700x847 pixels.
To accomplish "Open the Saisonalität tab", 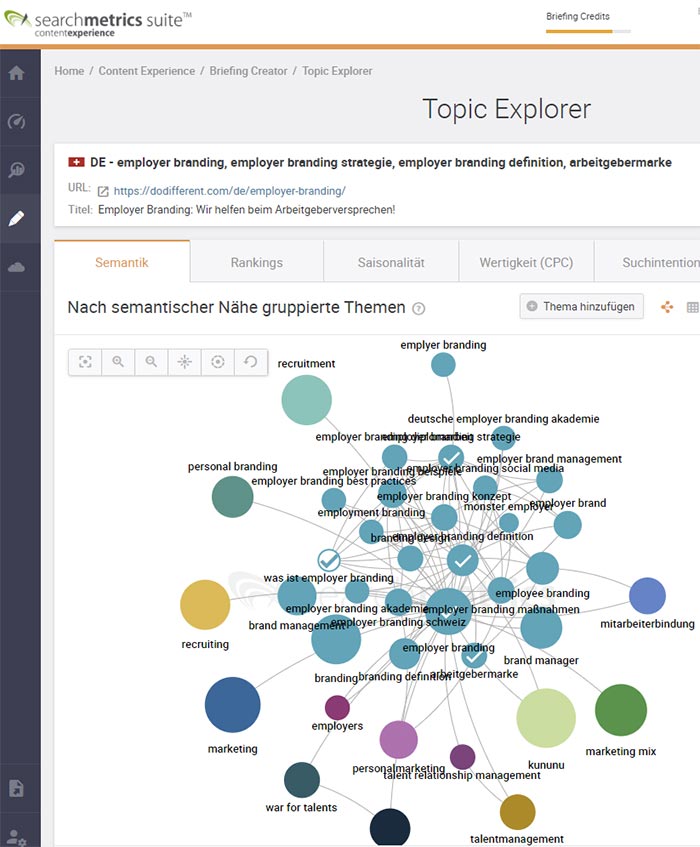I will coord(391,262).
